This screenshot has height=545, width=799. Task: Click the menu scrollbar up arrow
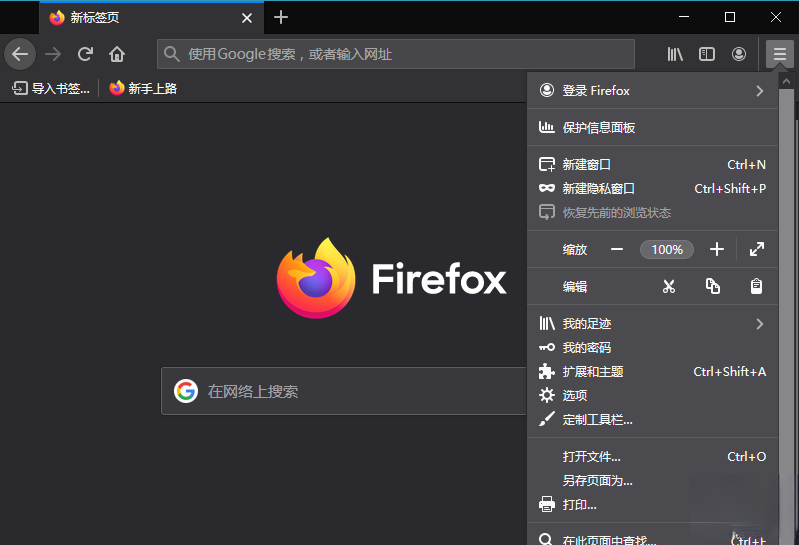pyautogui.click(x=786, y=81)
